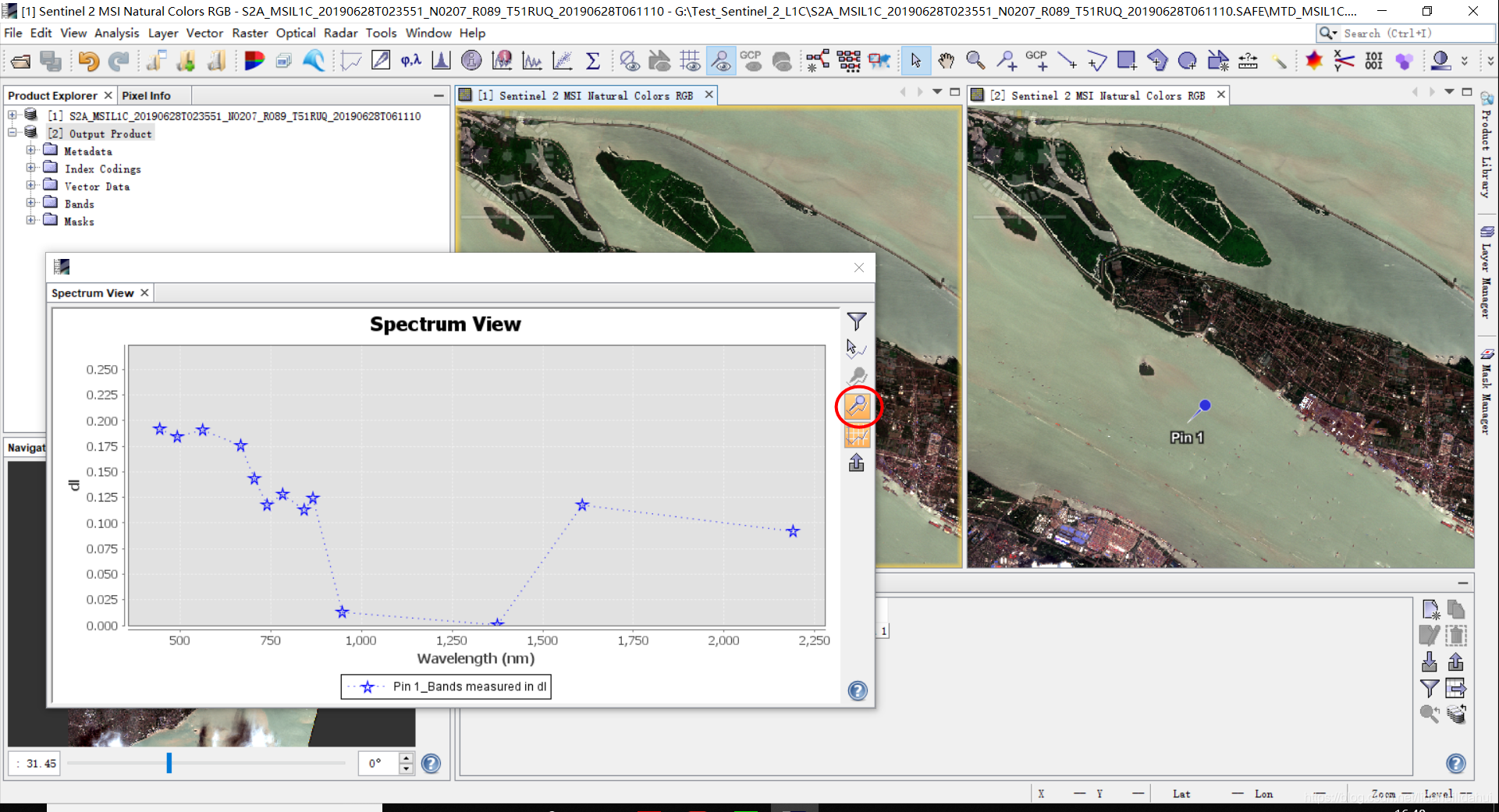1499x812 pixels.
Task: Redo the last action
Action: [119, 61]
